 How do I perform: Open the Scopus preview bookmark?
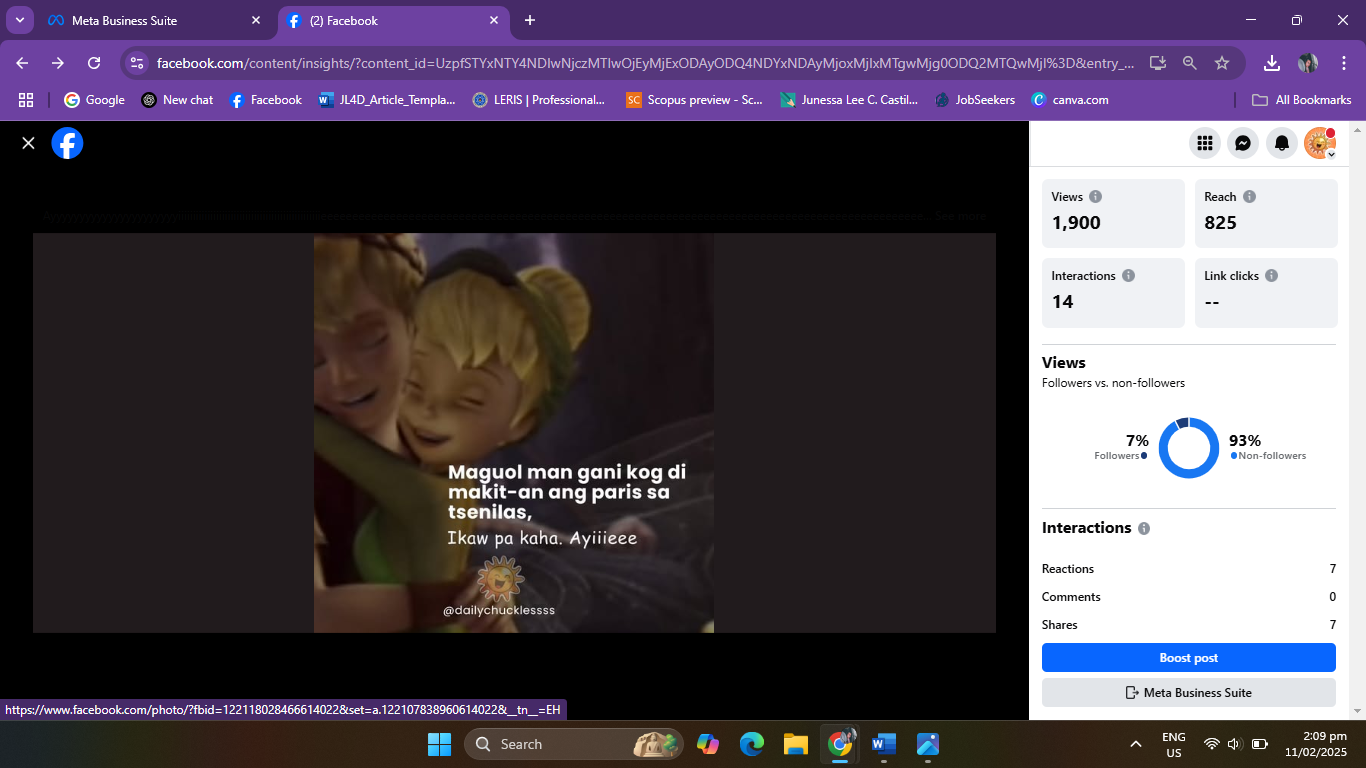click(x=694, y=100)
